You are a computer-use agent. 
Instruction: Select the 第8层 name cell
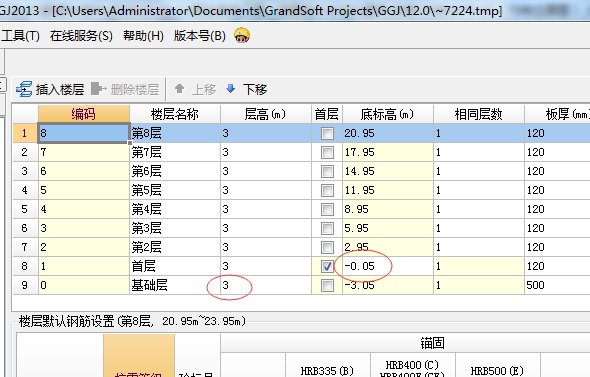pyautogui.click(x=175, y=133)
